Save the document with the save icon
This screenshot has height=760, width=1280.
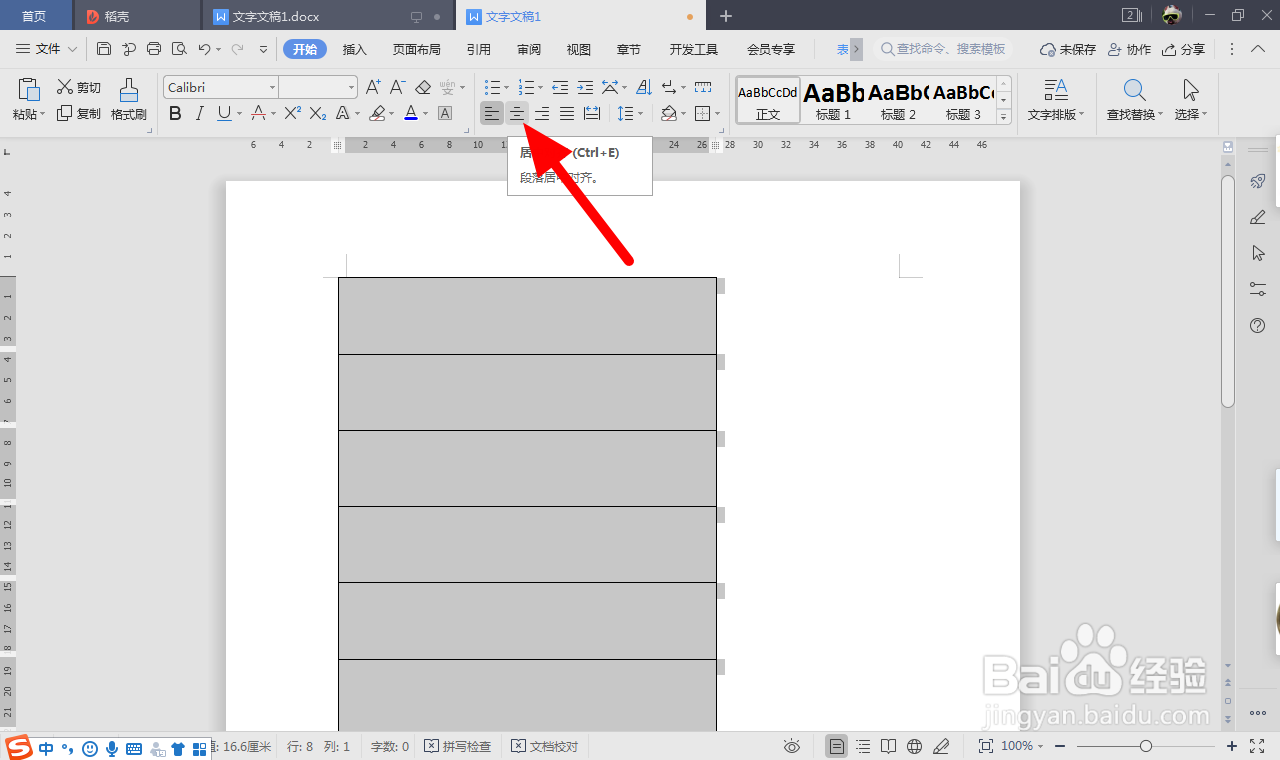point(104,49)
